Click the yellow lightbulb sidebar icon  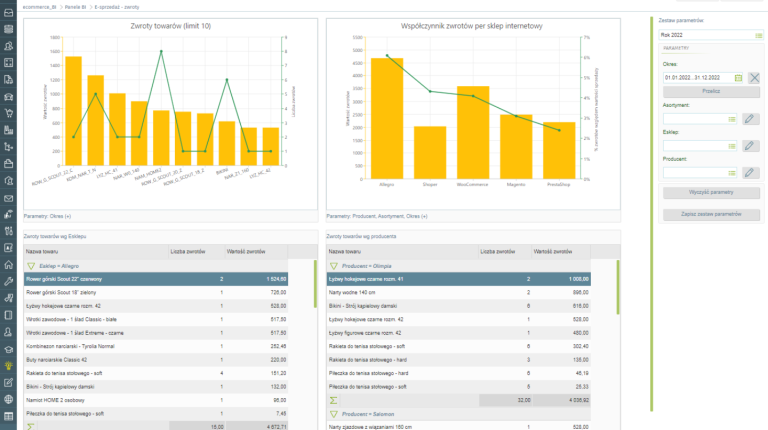pos(8,366)
